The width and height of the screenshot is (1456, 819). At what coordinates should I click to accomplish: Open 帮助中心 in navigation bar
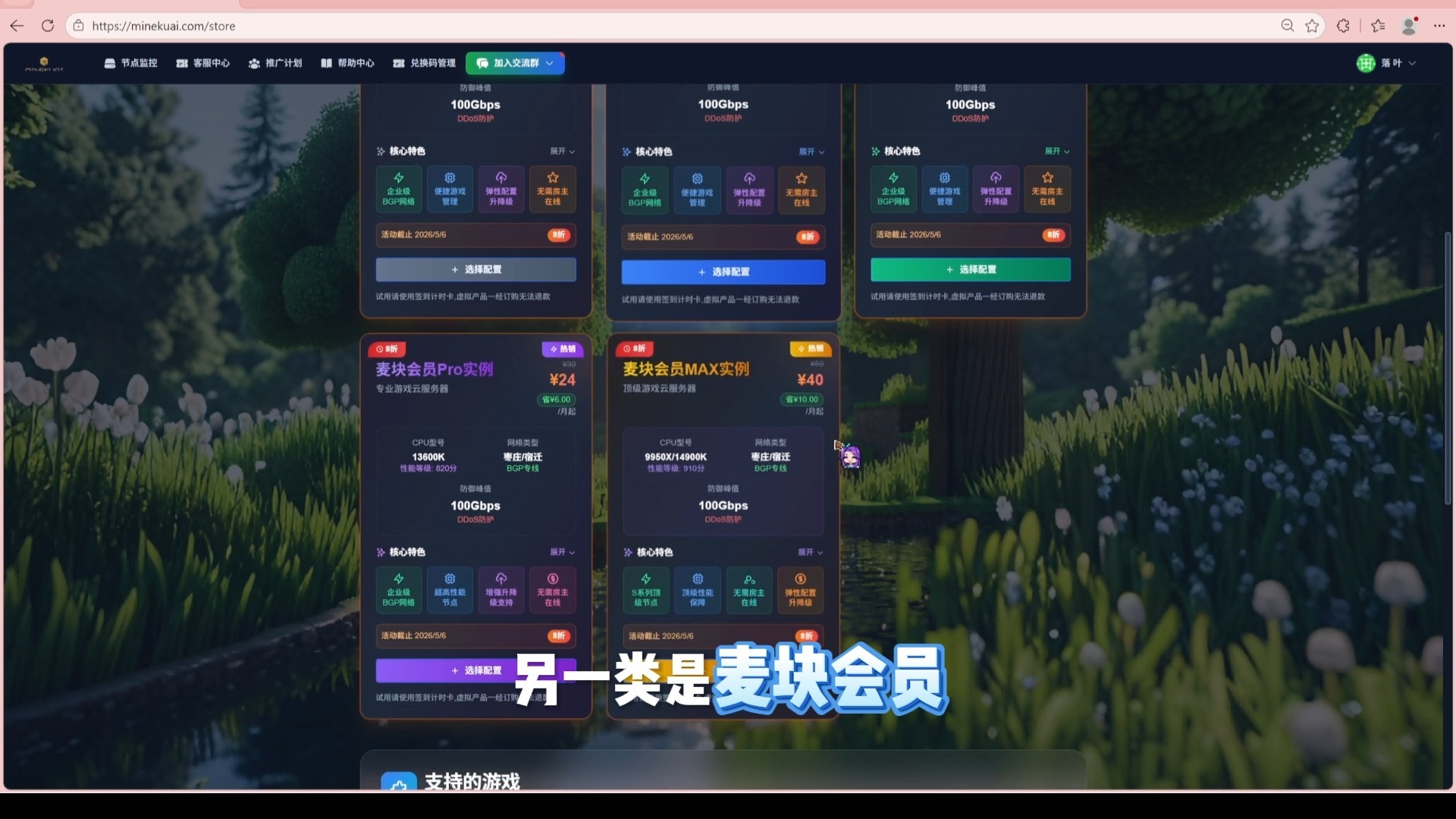click(347, 63)
